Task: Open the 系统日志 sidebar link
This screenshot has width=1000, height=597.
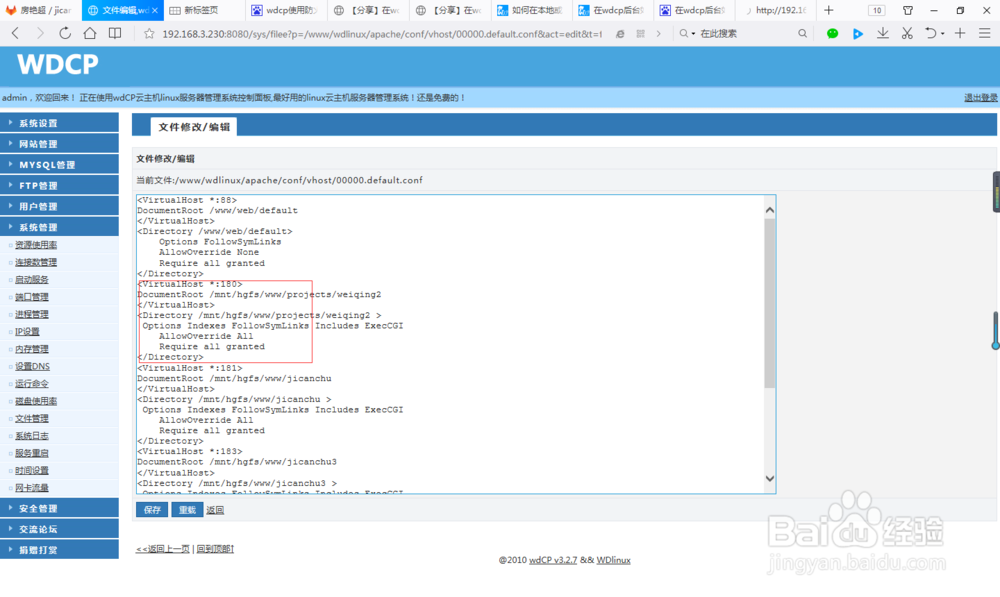Action: point(32,436)
